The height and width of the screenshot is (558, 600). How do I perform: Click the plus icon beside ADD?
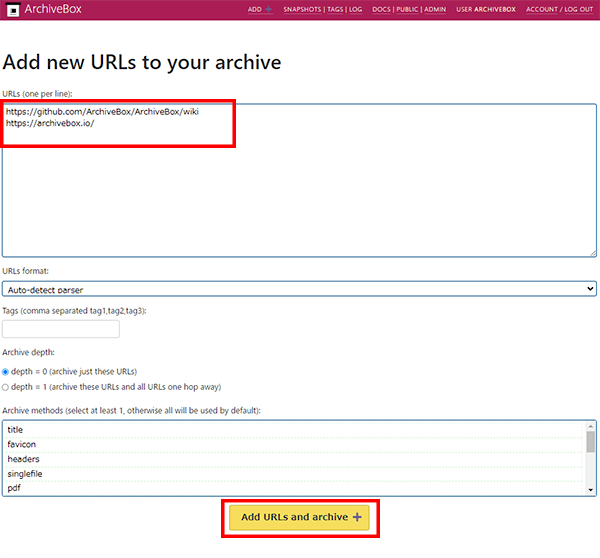(268, 10)
